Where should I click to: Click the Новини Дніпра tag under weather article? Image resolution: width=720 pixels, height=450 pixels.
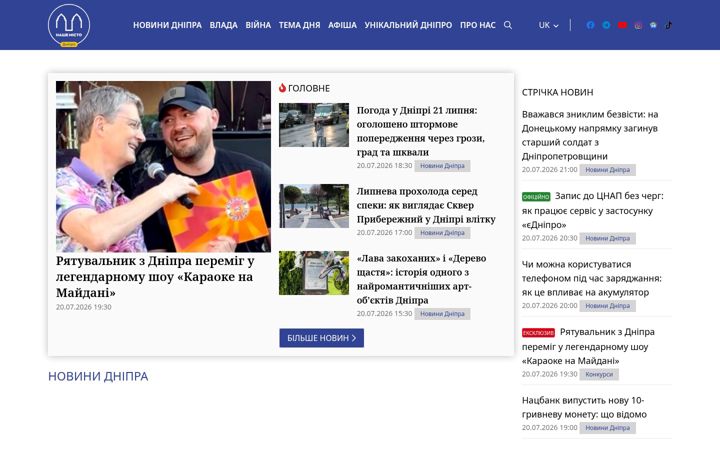(442, 166)
